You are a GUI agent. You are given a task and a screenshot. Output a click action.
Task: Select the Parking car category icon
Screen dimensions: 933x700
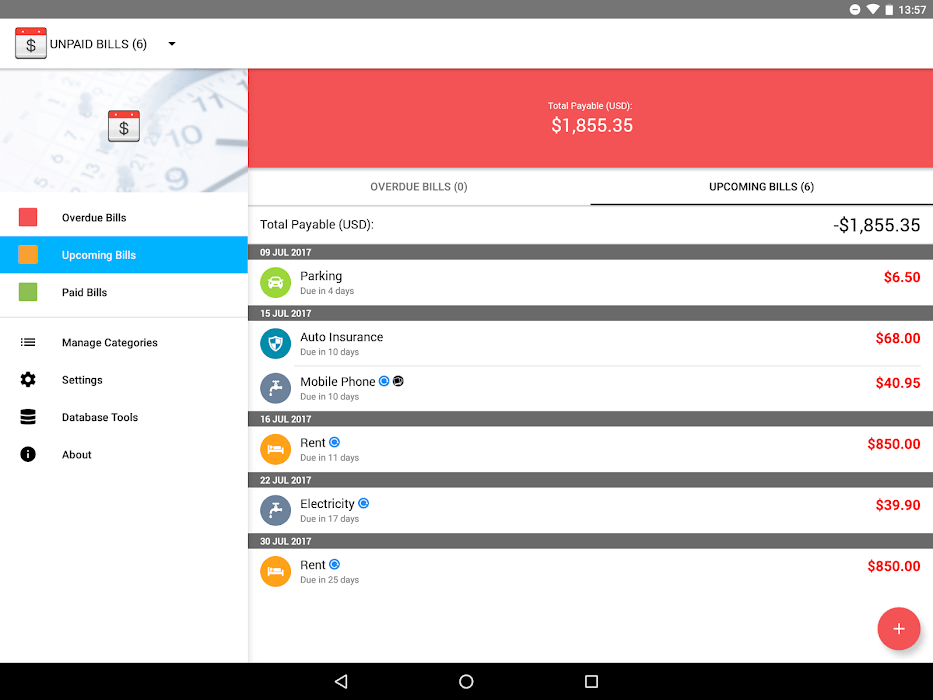(275, 282)
